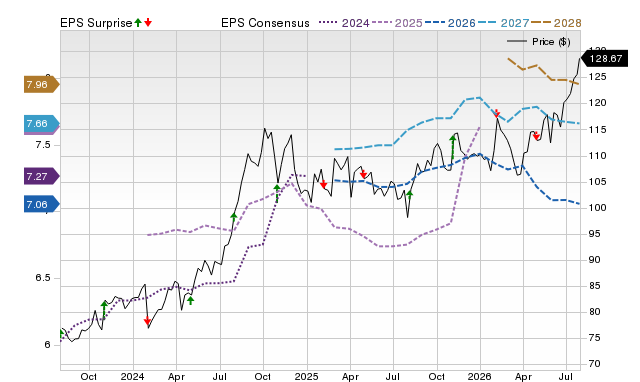Click the Price ($) legend label
Viewport: 640px width, 382px height.
551,42
